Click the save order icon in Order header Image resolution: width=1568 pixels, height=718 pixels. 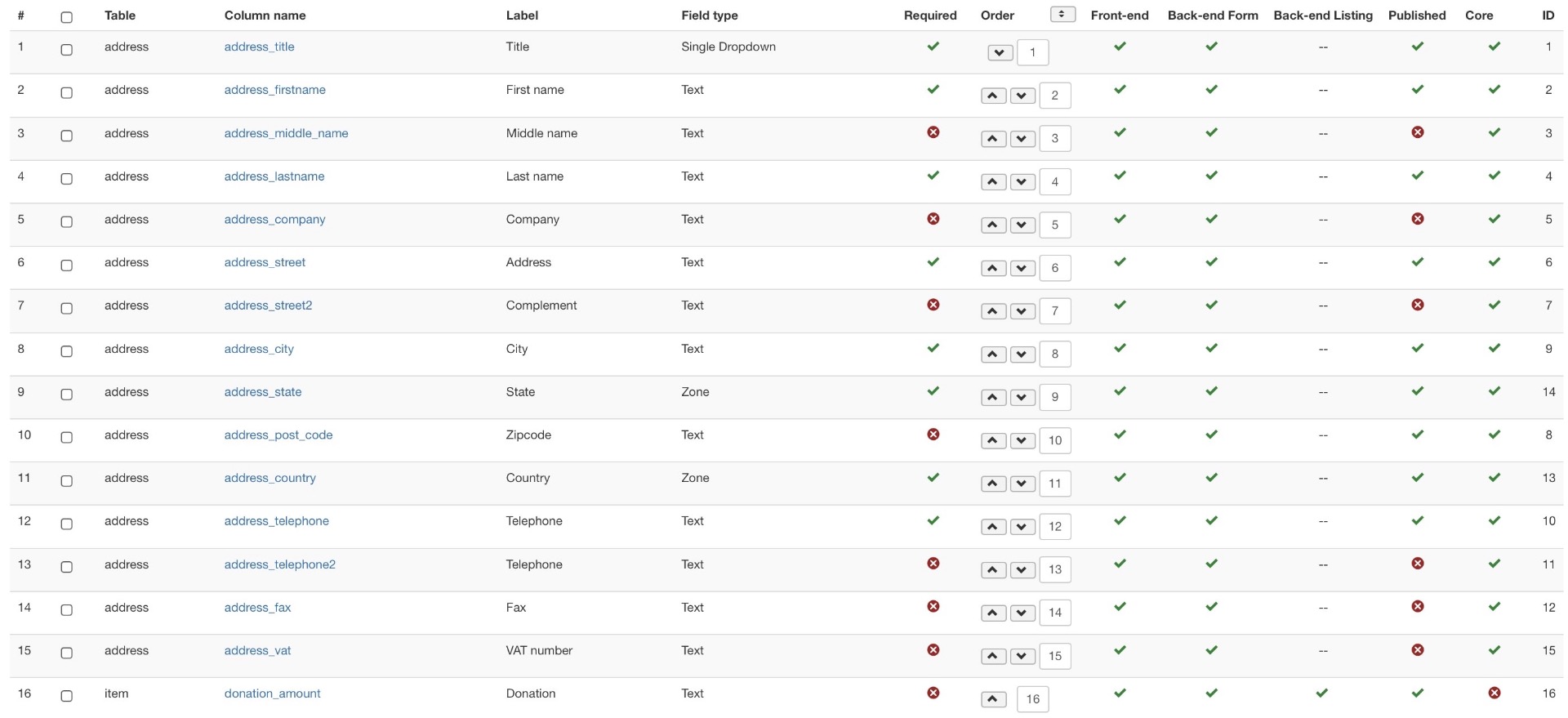click(x=1062, y=14)
